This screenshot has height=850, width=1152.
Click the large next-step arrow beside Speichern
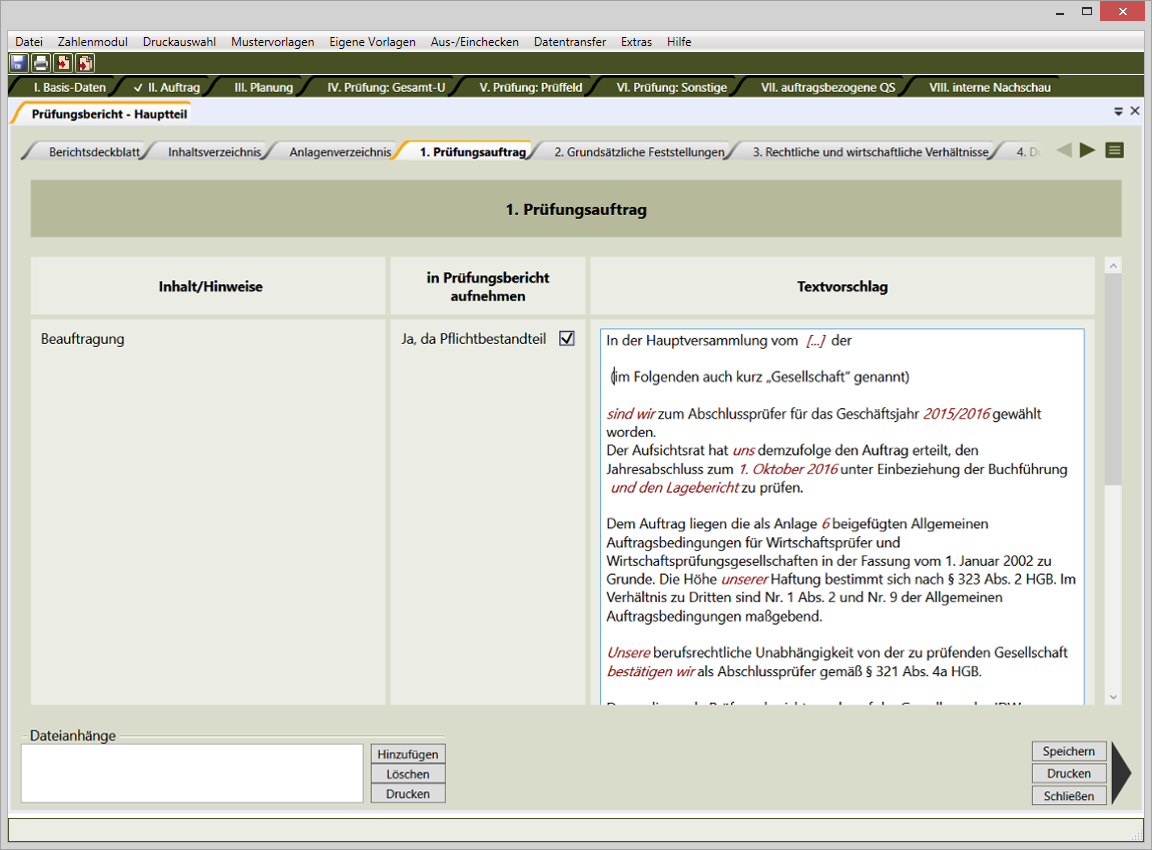coord(1121,772)
